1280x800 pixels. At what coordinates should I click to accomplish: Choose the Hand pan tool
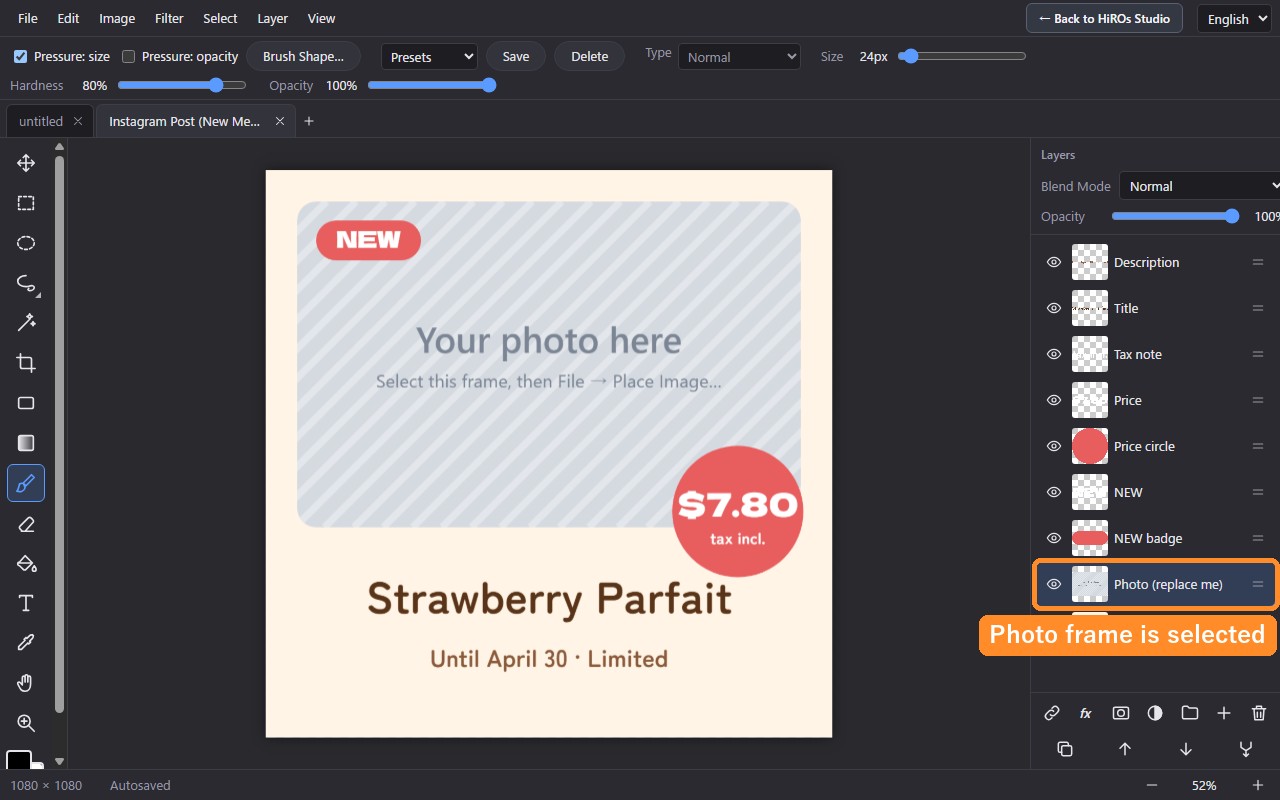pyautogui.click(x=26, y=683)
